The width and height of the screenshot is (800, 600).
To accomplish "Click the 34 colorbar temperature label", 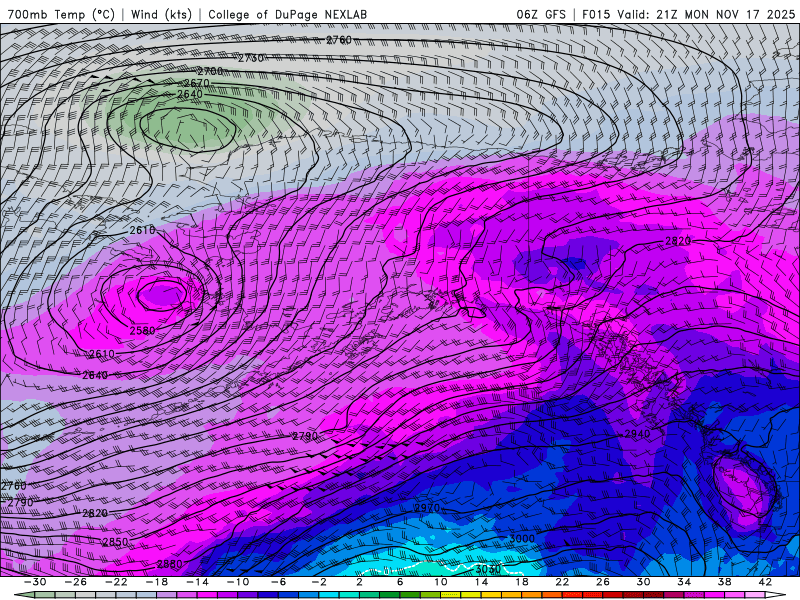I will (684, 582).
